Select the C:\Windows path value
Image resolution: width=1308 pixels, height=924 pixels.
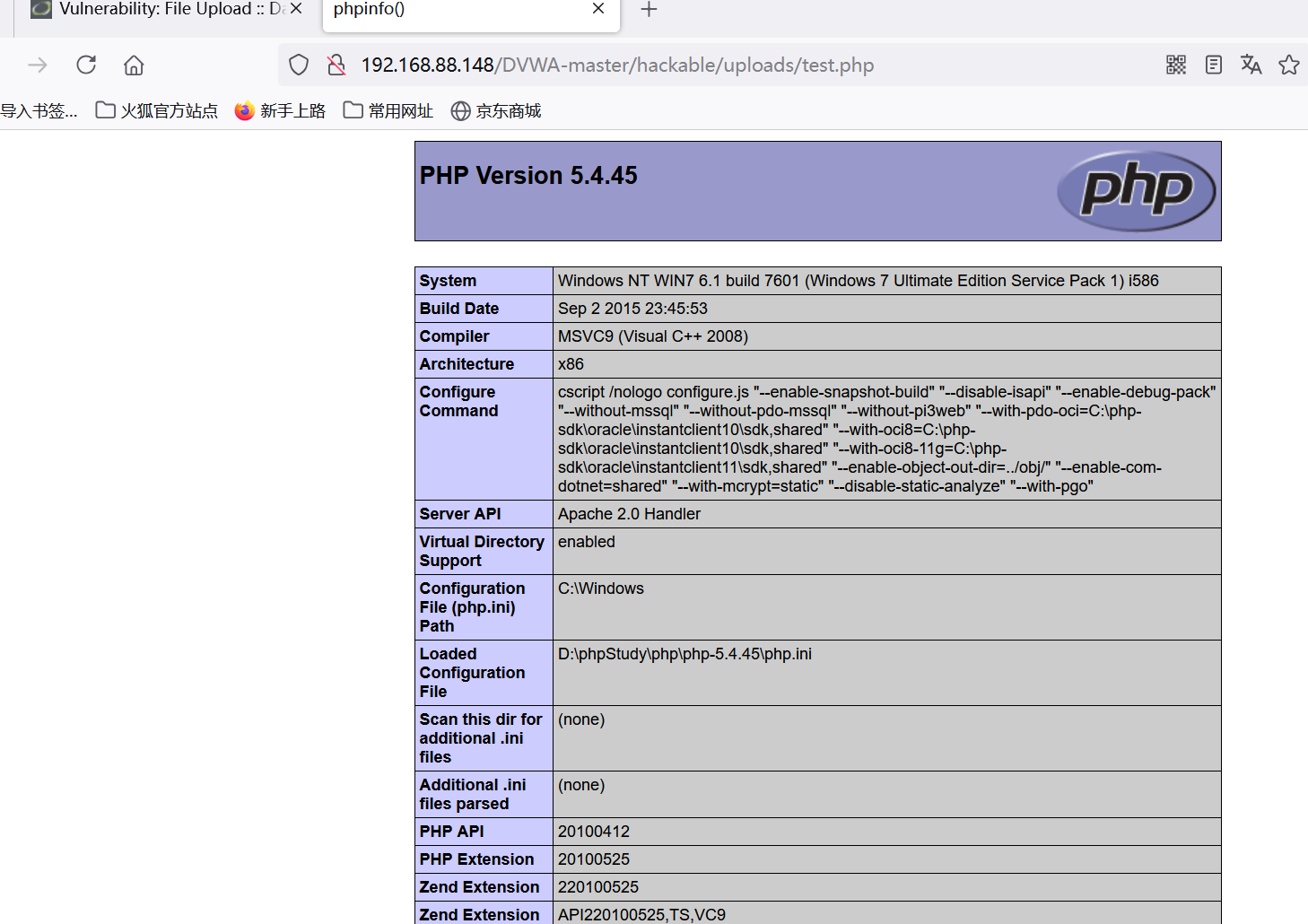[601, 588]
